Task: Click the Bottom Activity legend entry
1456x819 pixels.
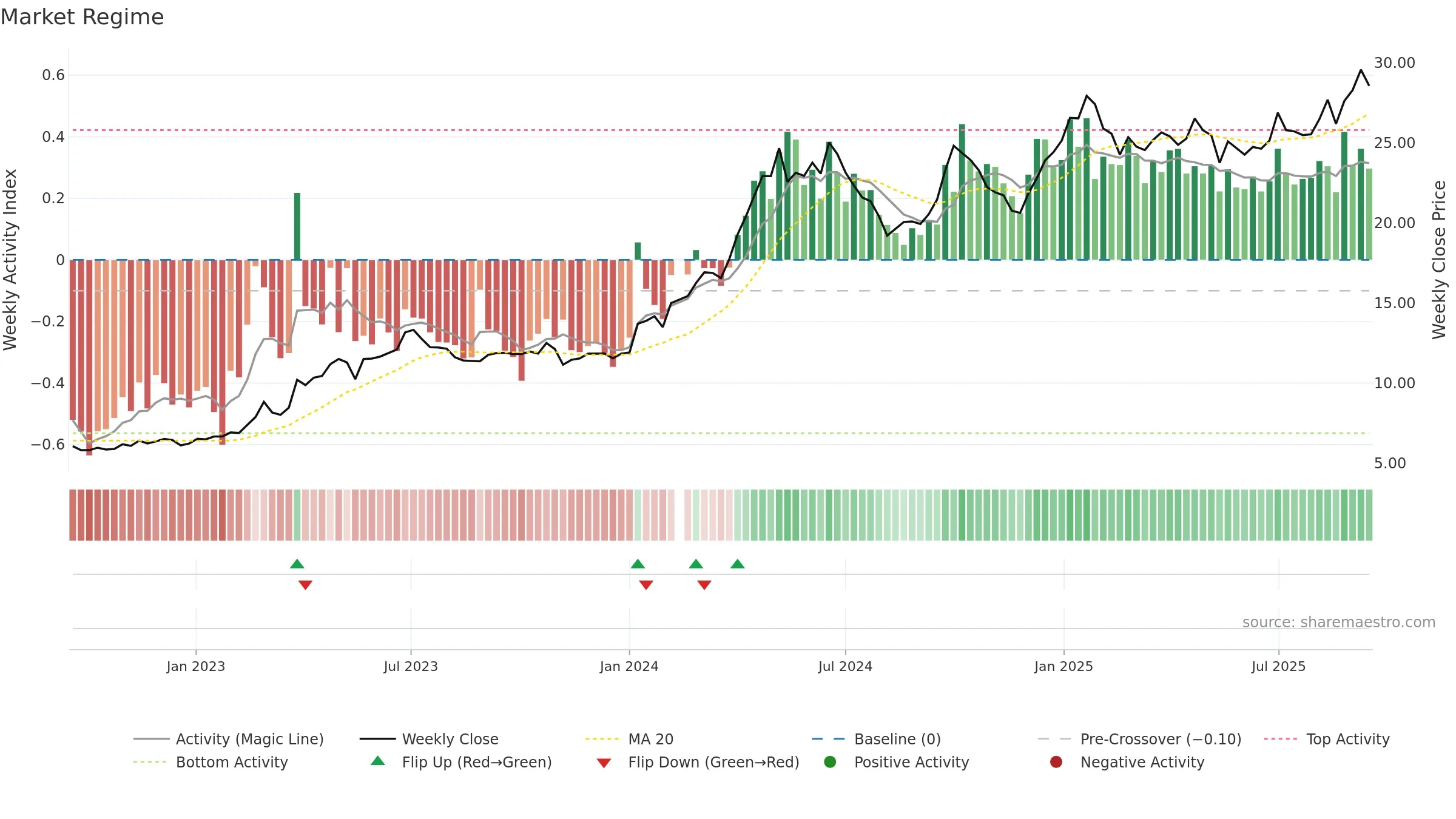Action: (211, 762)
